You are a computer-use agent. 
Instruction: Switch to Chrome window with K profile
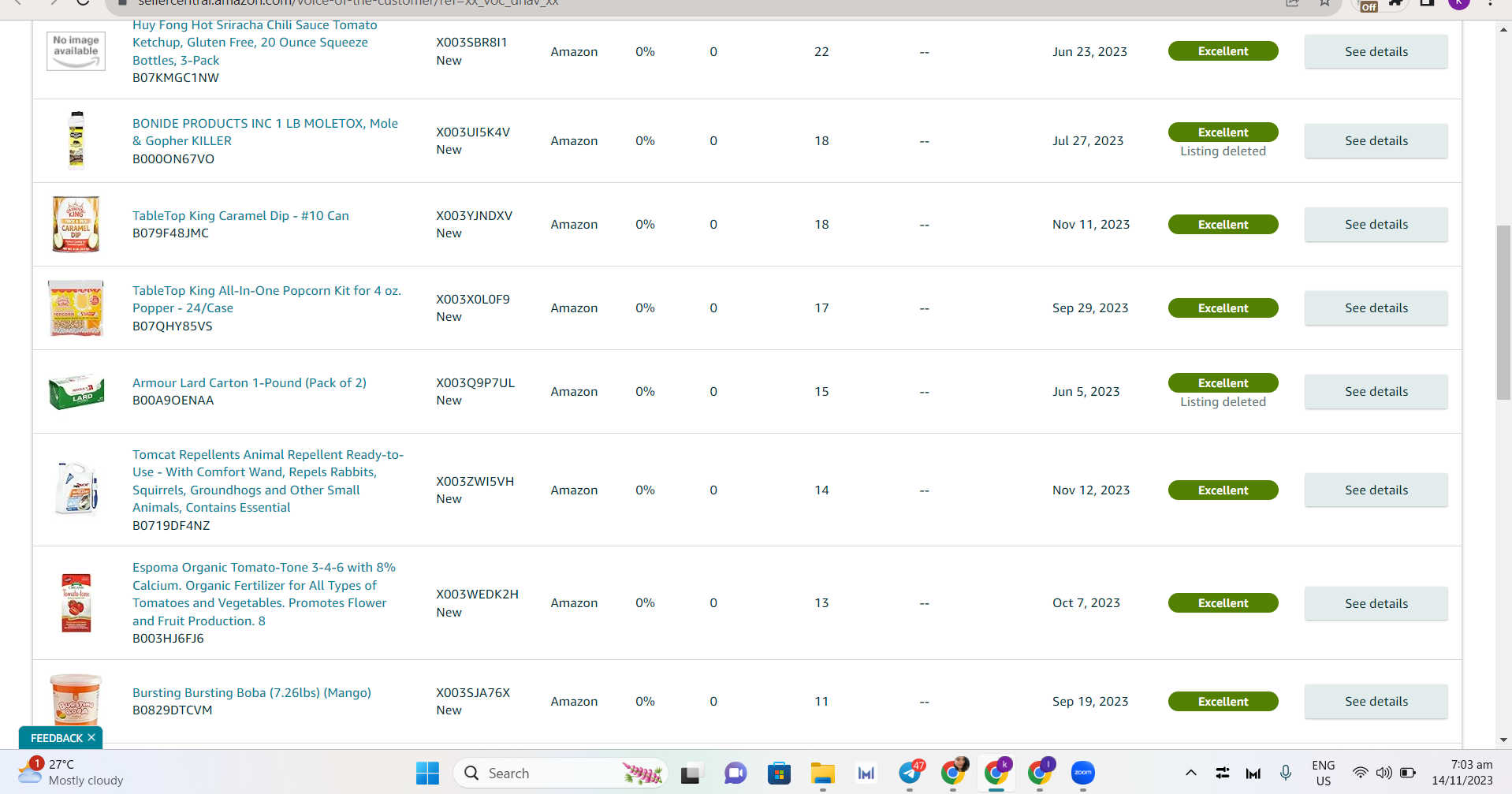[997, 773]
